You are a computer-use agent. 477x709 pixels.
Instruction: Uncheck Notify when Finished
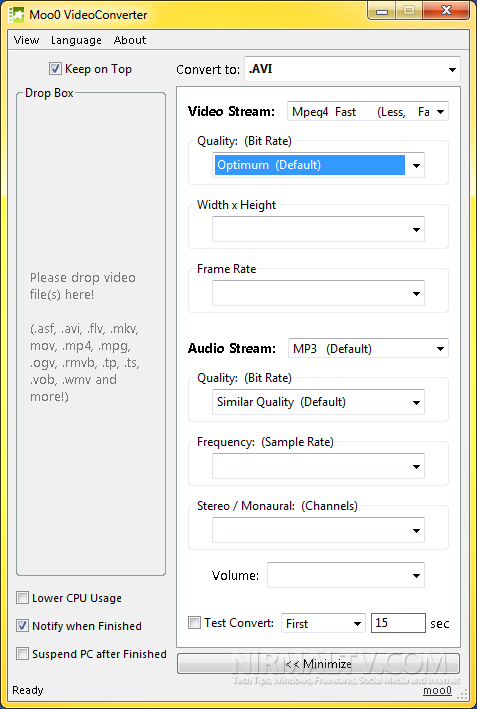22,626
